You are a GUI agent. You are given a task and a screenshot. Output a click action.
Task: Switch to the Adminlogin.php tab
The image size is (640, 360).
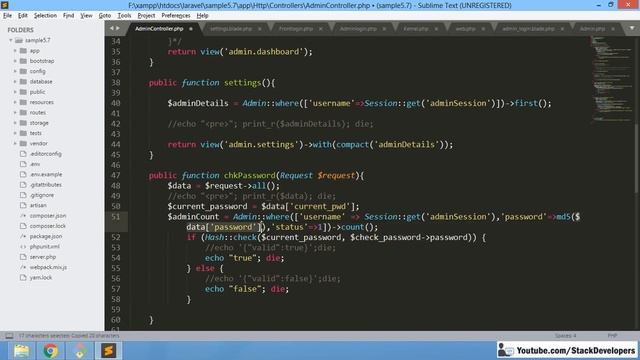pyautogui.click(x=358, y=29)
